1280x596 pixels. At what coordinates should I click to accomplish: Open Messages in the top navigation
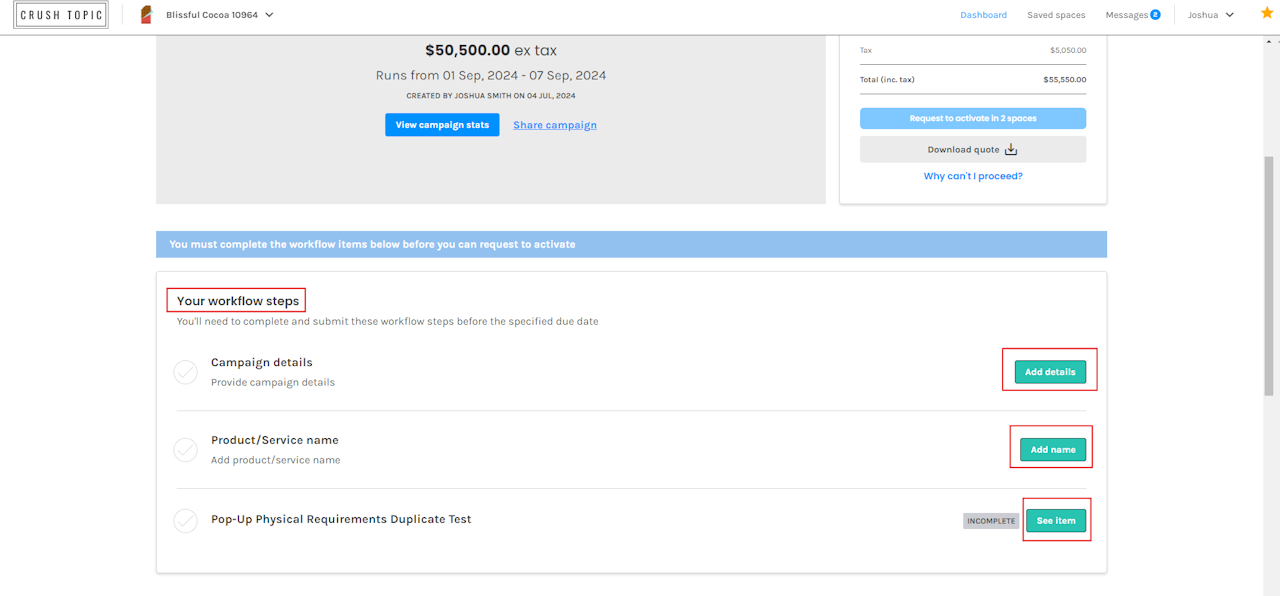(x=1126, y=15)
